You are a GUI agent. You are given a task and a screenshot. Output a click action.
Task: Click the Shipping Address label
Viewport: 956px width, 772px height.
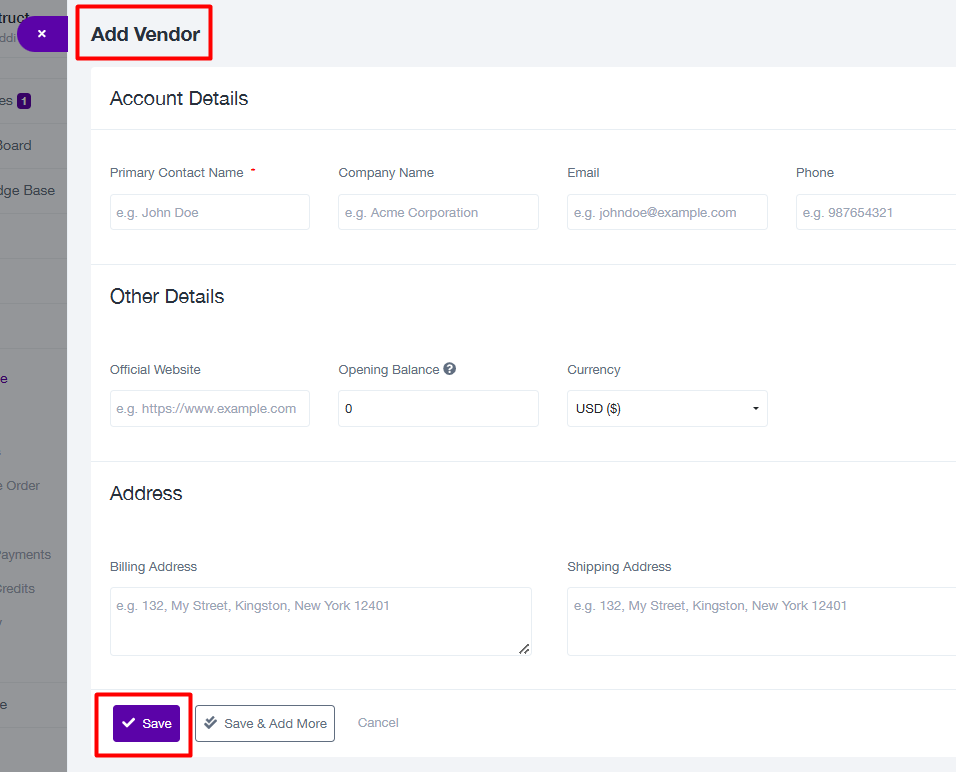[619, 566]
